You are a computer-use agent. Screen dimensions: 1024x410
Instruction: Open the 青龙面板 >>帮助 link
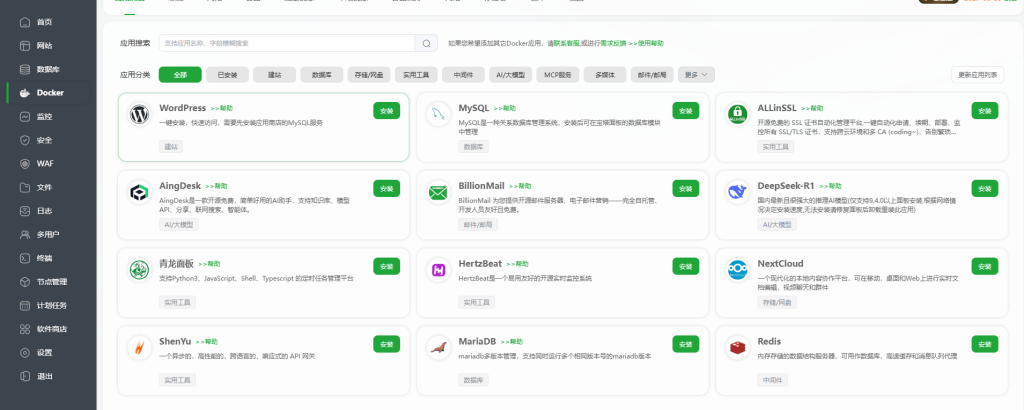[x=209, y=264]
